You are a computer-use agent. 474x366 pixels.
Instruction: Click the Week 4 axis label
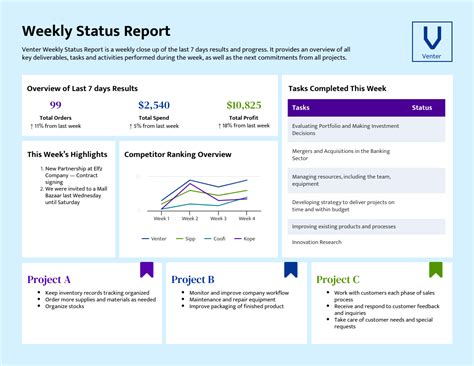[247, 219]
